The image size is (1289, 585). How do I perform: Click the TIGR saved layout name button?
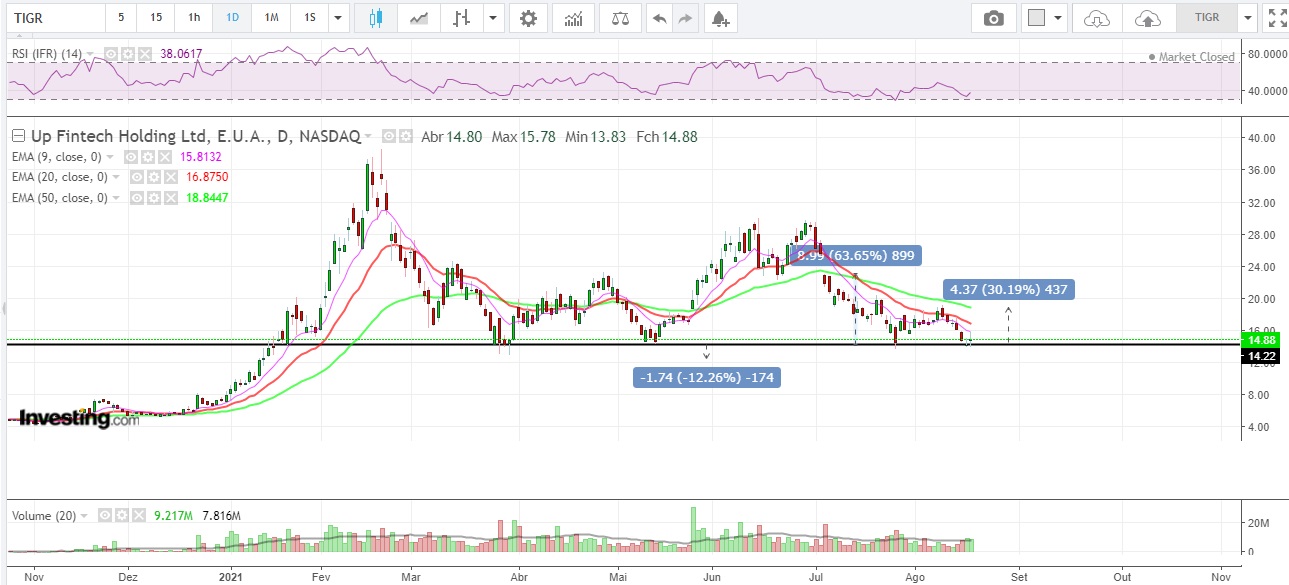(x=1207, y=18)
